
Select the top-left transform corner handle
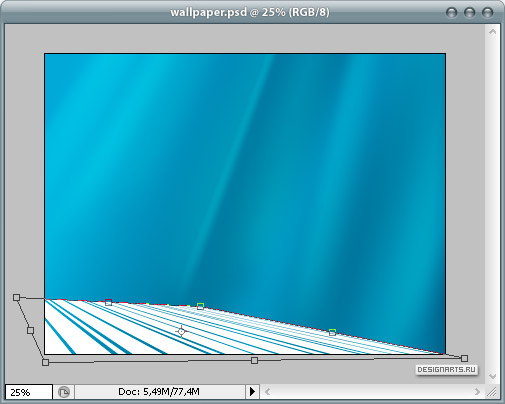(16, 297)
